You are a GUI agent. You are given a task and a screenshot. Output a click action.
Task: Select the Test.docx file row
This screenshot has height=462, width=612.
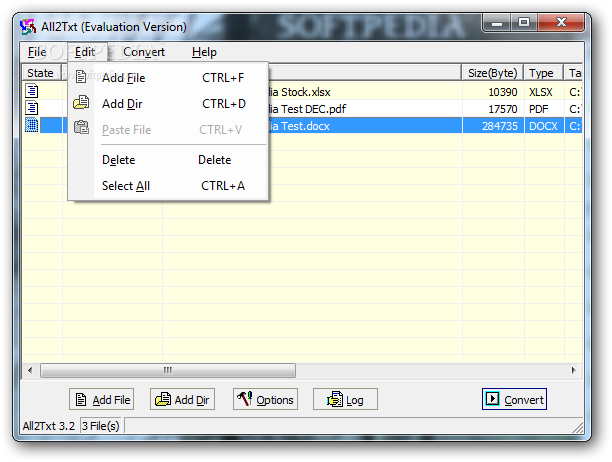(x=302, y=126)
